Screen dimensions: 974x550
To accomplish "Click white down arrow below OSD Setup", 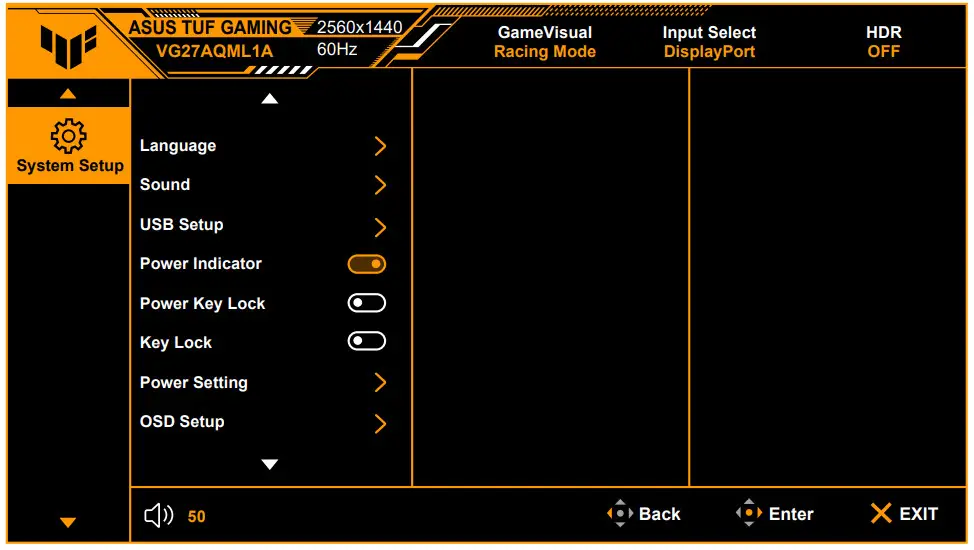I will (x=269, y=464).
